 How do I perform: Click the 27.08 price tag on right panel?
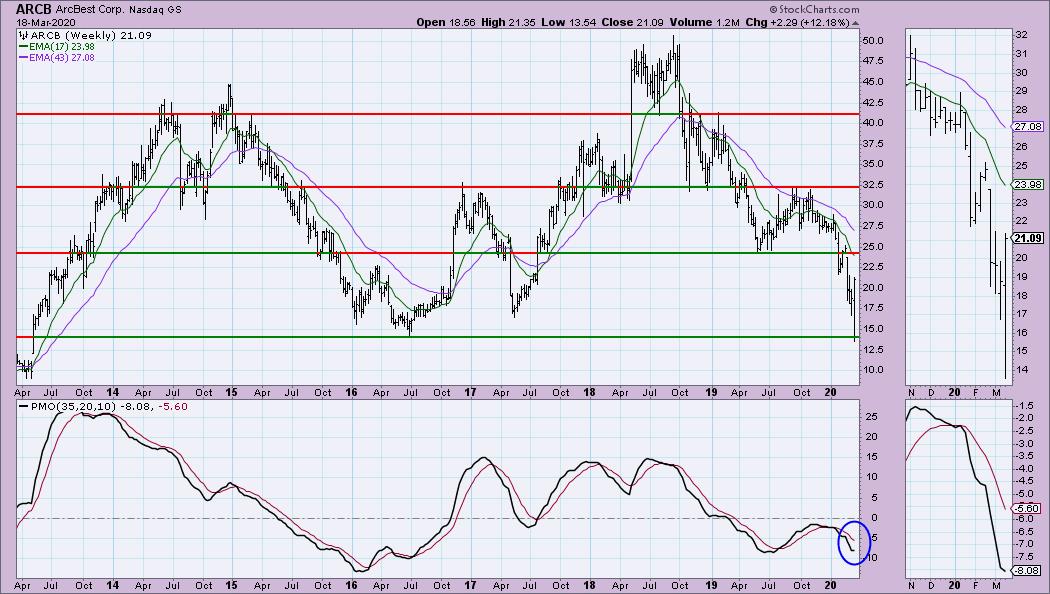pos(1027,126)
